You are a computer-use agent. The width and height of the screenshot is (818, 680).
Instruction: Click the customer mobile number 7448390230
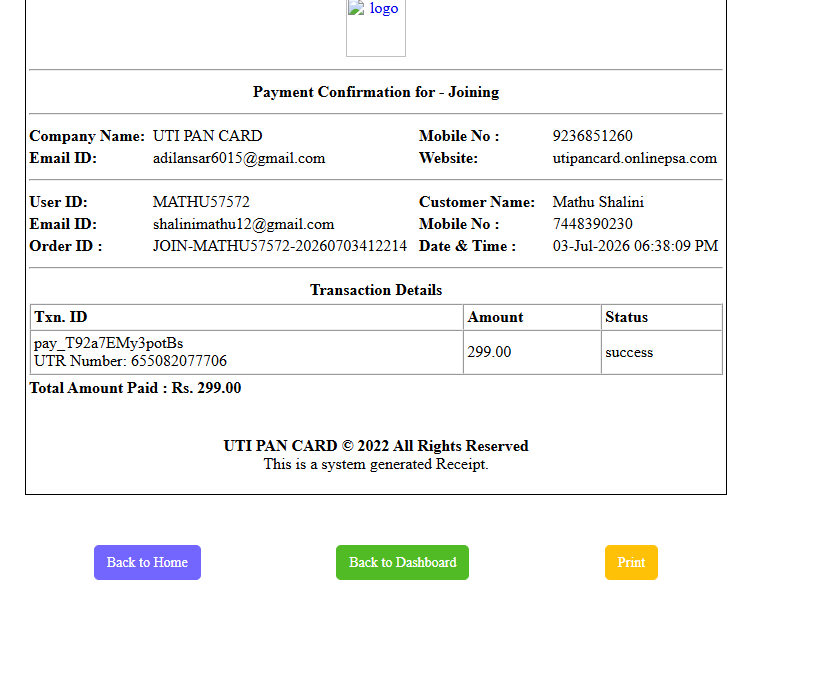tap(593, 224)
